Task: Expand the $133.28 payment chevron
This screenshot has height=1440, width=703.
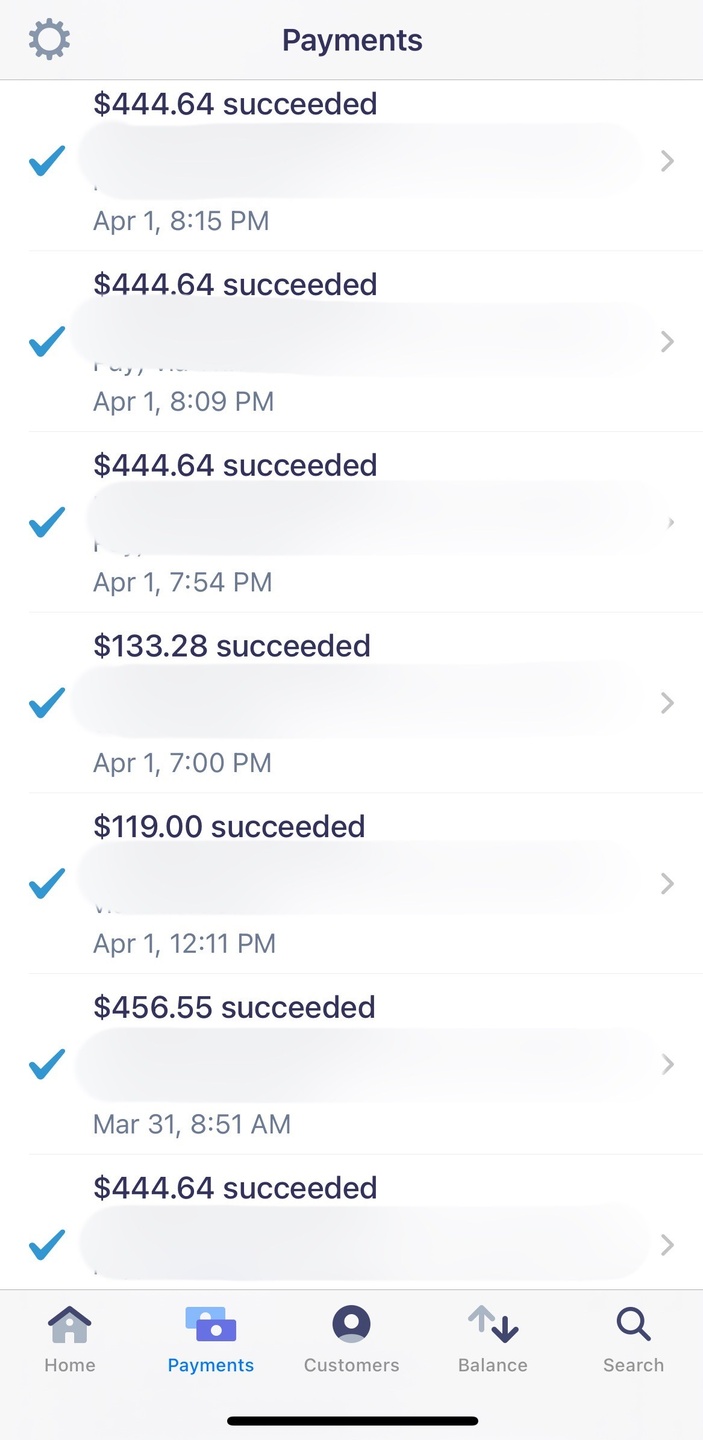Action: pos(667,703)
